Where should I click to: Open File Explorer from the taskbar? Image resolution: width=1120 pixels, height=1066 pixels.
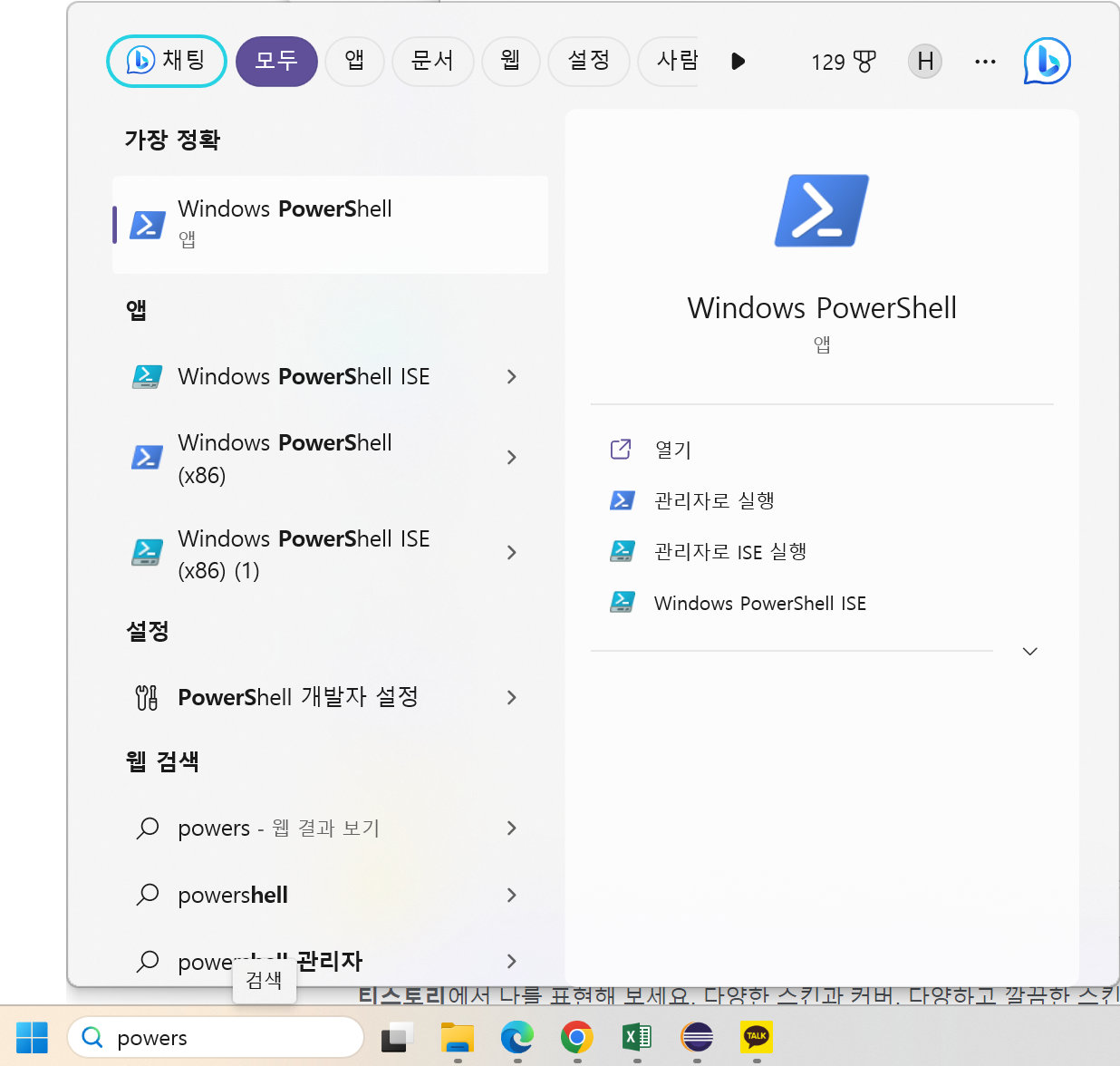458,1037
